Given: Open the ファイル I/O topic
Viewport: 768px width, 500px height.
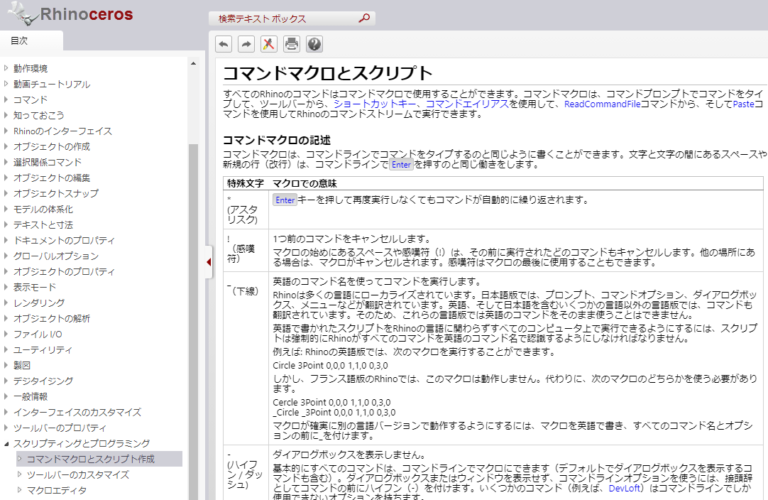Looking at the screenshot, I should point(38,334).
